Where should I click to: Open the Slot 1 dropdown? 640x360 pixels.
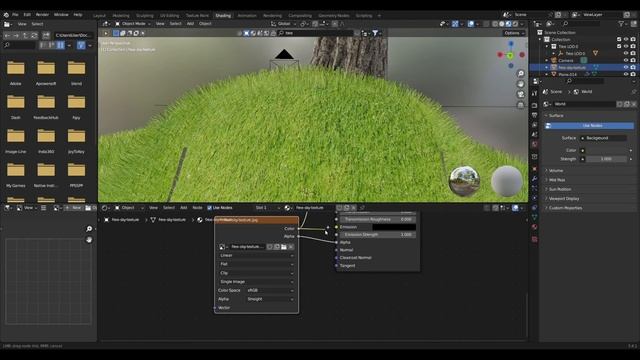pyautogui.click(x=268, y=208)
